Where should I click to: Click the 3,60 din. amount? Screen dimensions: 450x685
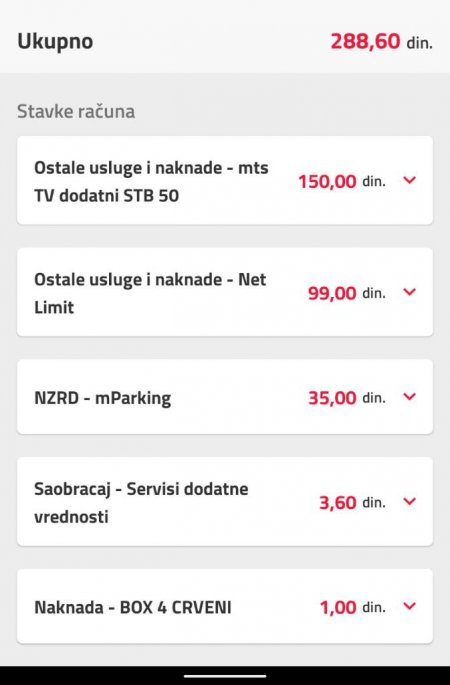coord(353,502)
